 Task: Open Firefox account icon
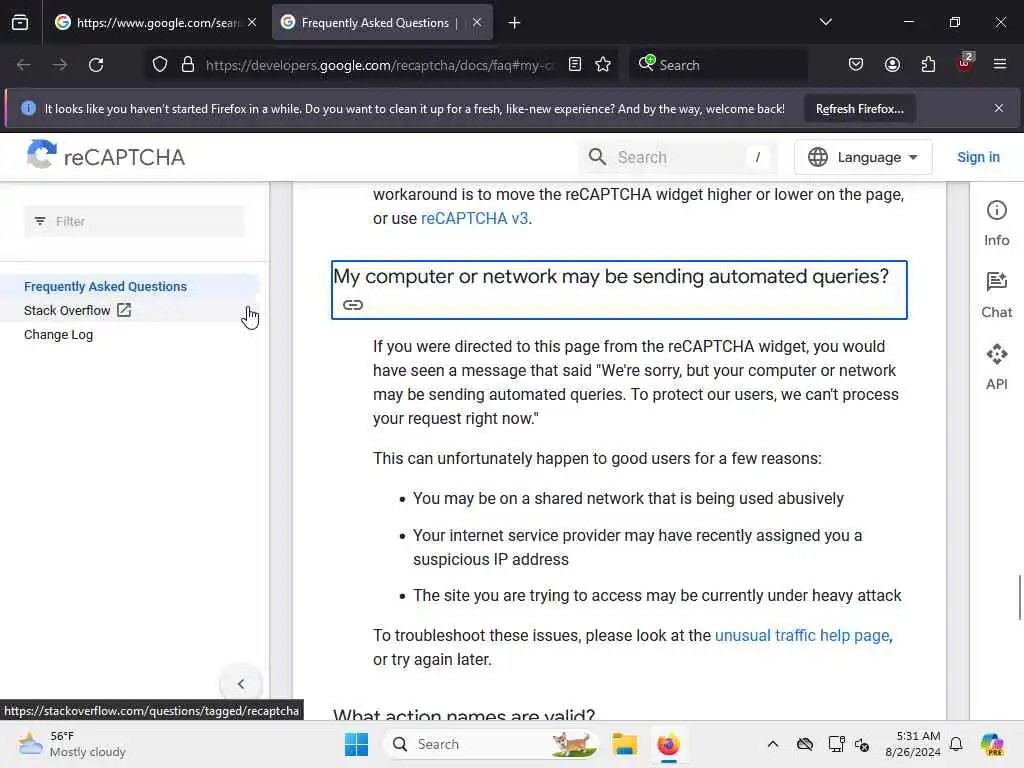pyautogui.click(x=892, y=64)
